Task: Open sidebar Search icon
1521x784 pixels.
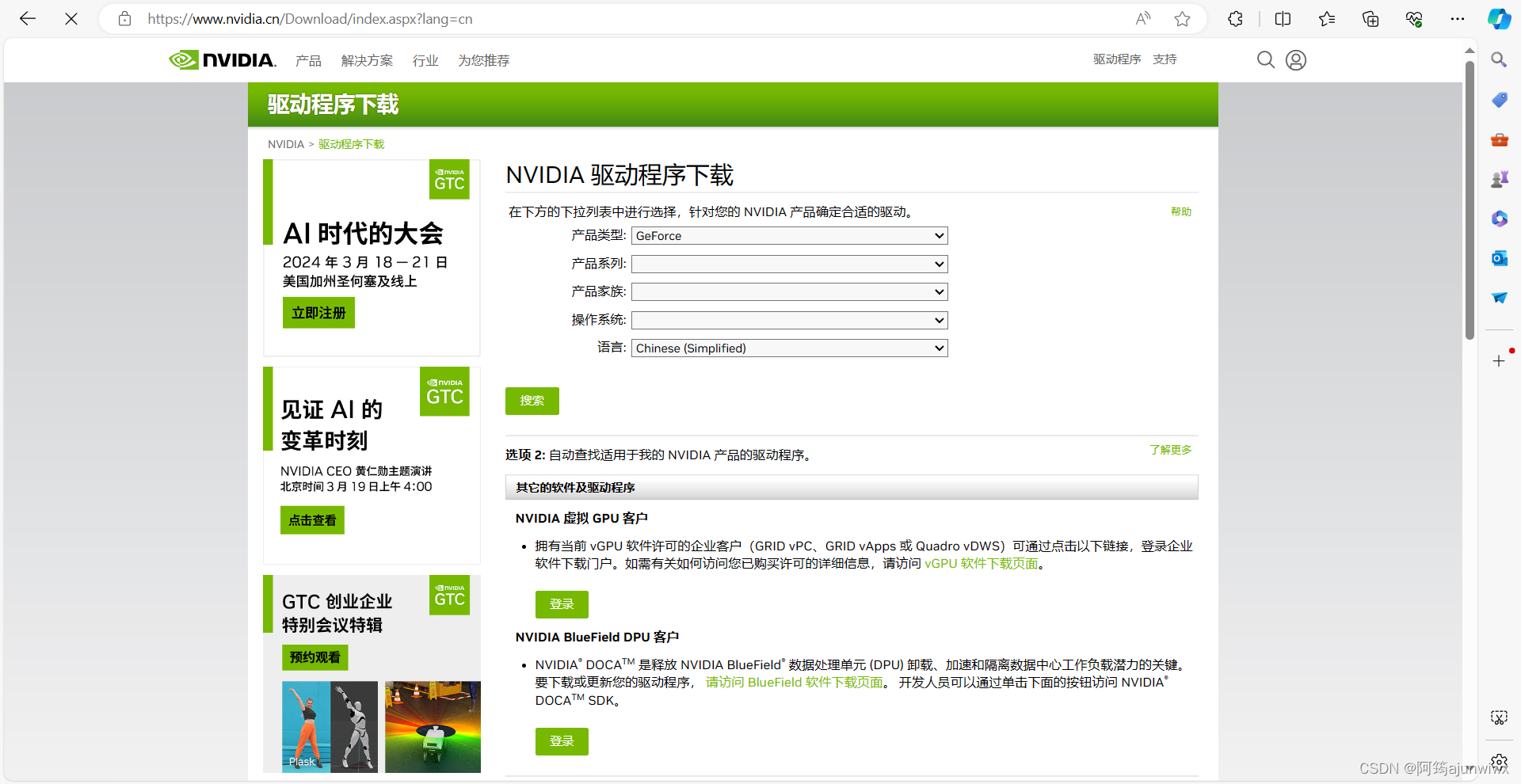Action: point(1499,60)
